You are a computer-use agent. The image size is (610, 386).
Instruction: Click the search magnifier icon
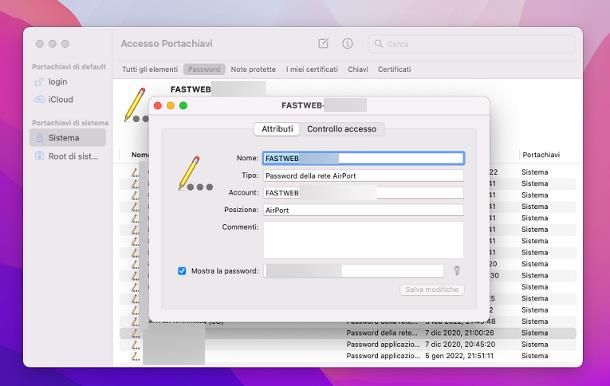pos(378,44)
